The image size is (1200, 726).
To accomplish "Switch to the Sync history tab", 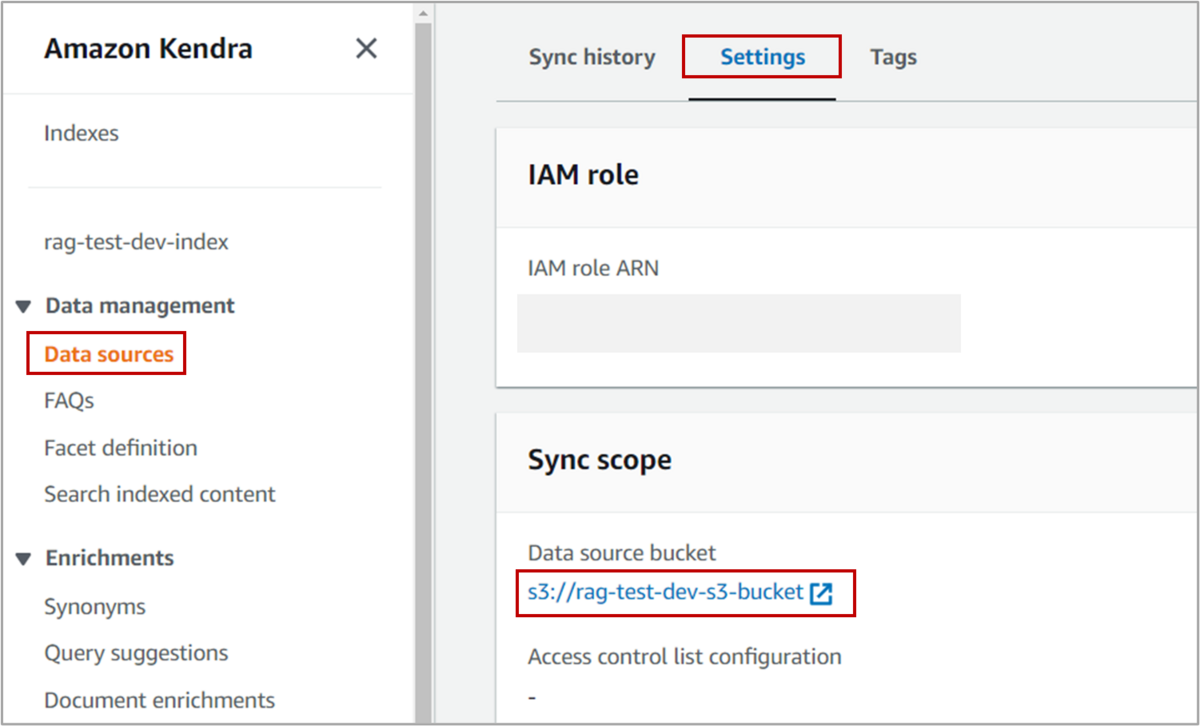I will tap(592, 57).
